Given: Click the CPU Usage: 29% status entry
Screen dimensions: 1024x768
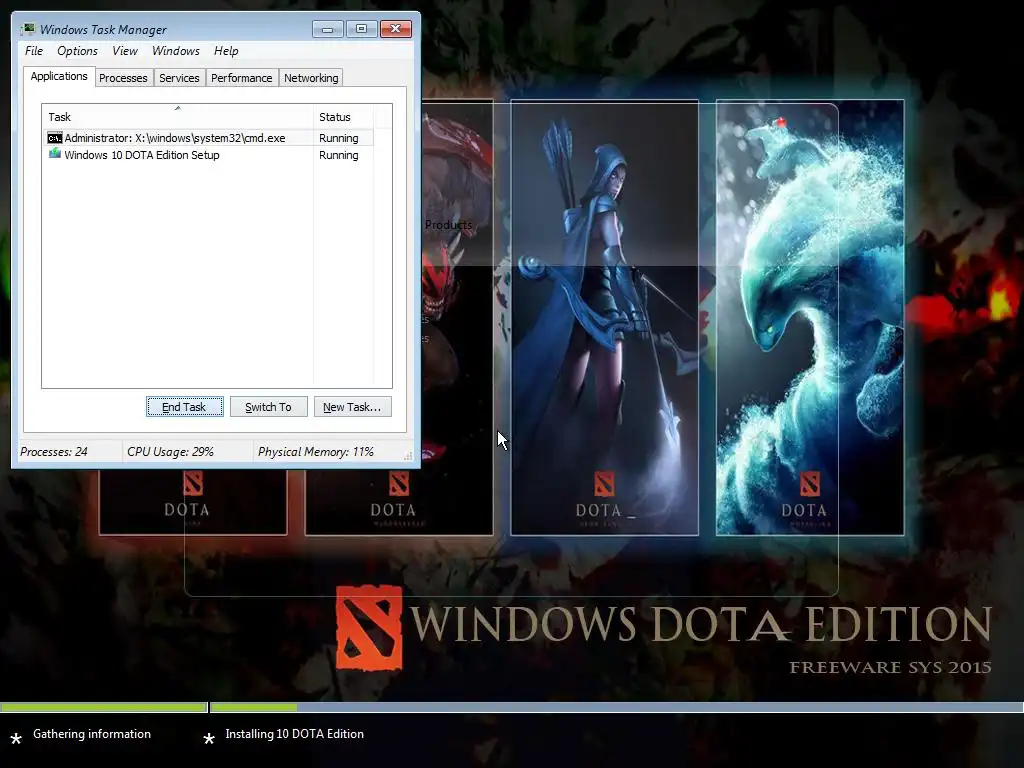Looking at the screenshot, I should tap(170, 452).
